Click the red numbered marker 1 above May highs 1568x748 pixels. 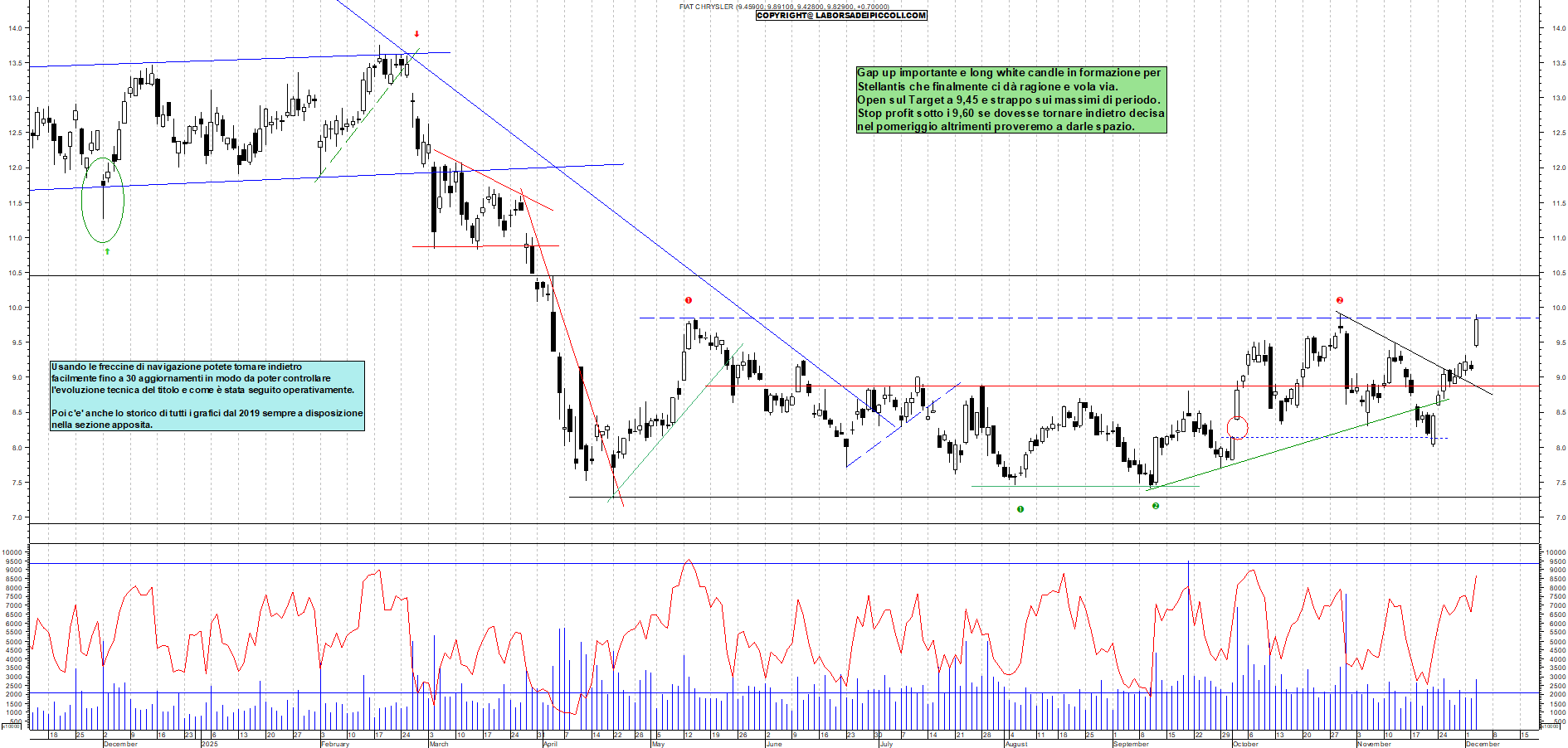(x=689, y=299)
